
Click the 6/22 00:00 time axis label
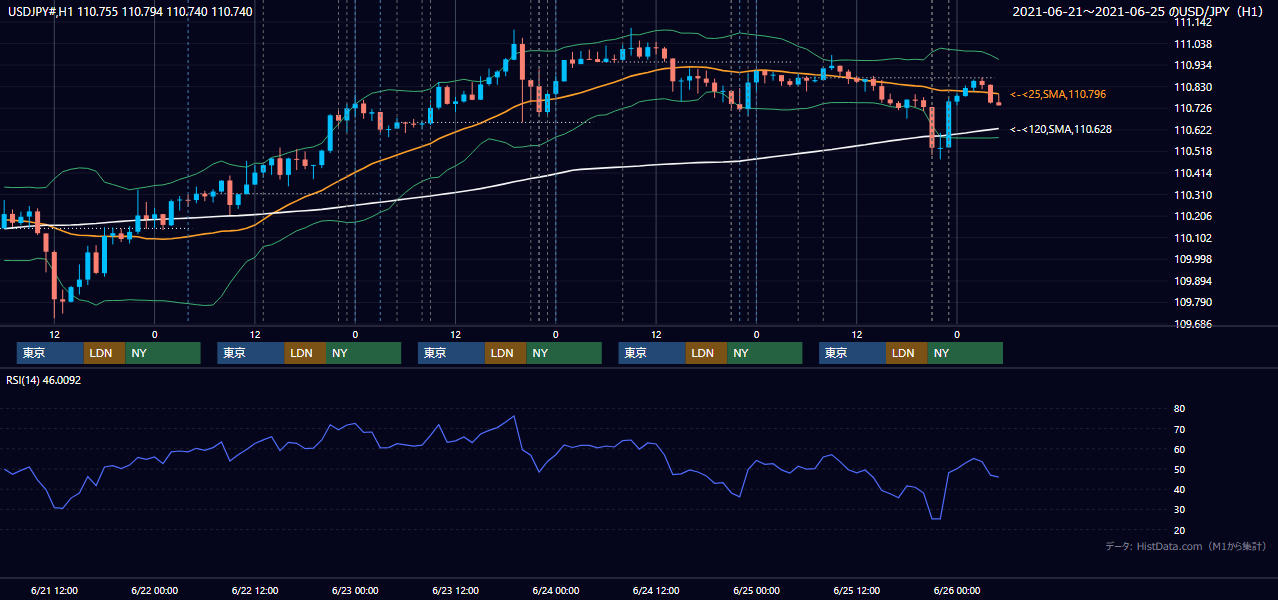coord(155,591)
